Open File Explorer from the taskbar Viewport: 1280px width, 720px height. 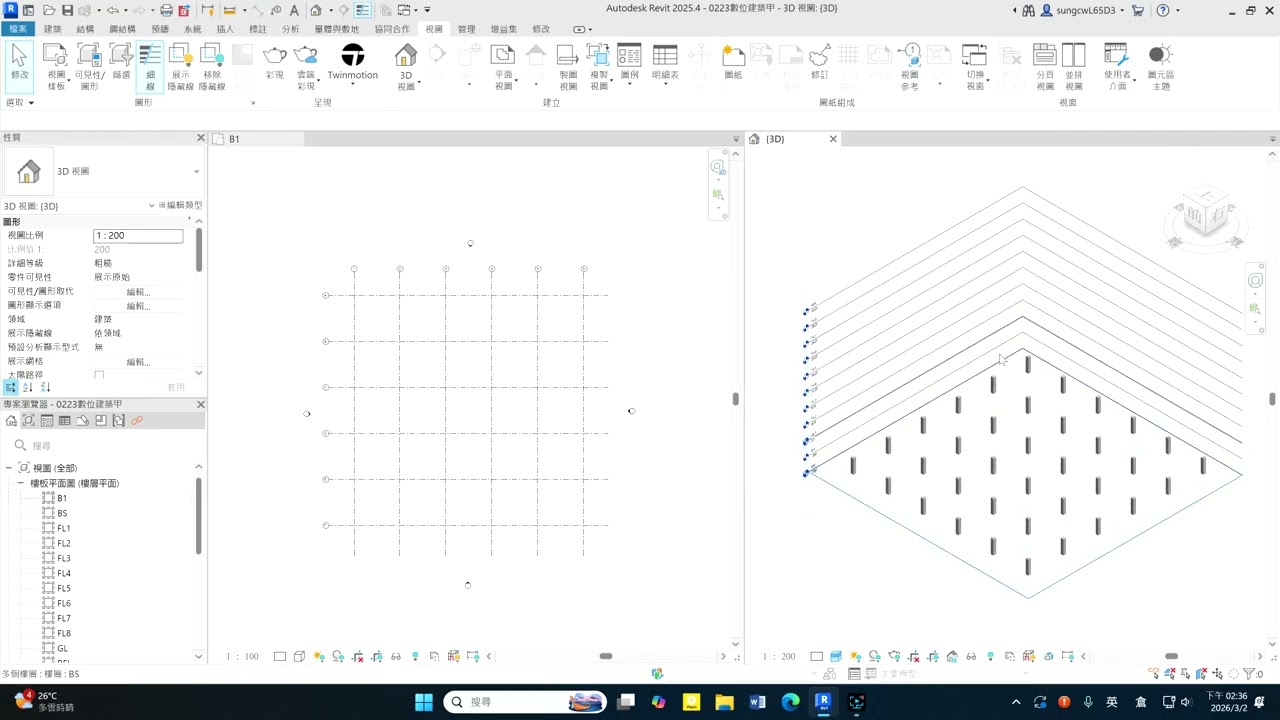coord(724,702)
